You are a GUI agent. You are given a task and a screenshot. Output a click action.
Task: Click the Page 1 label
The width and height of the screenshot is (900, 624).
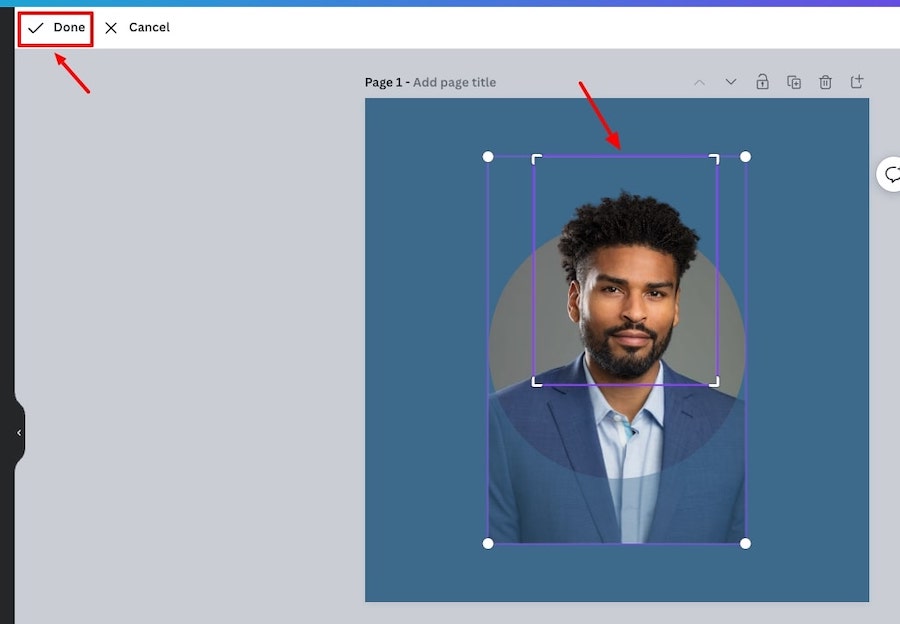click(383, 82)
